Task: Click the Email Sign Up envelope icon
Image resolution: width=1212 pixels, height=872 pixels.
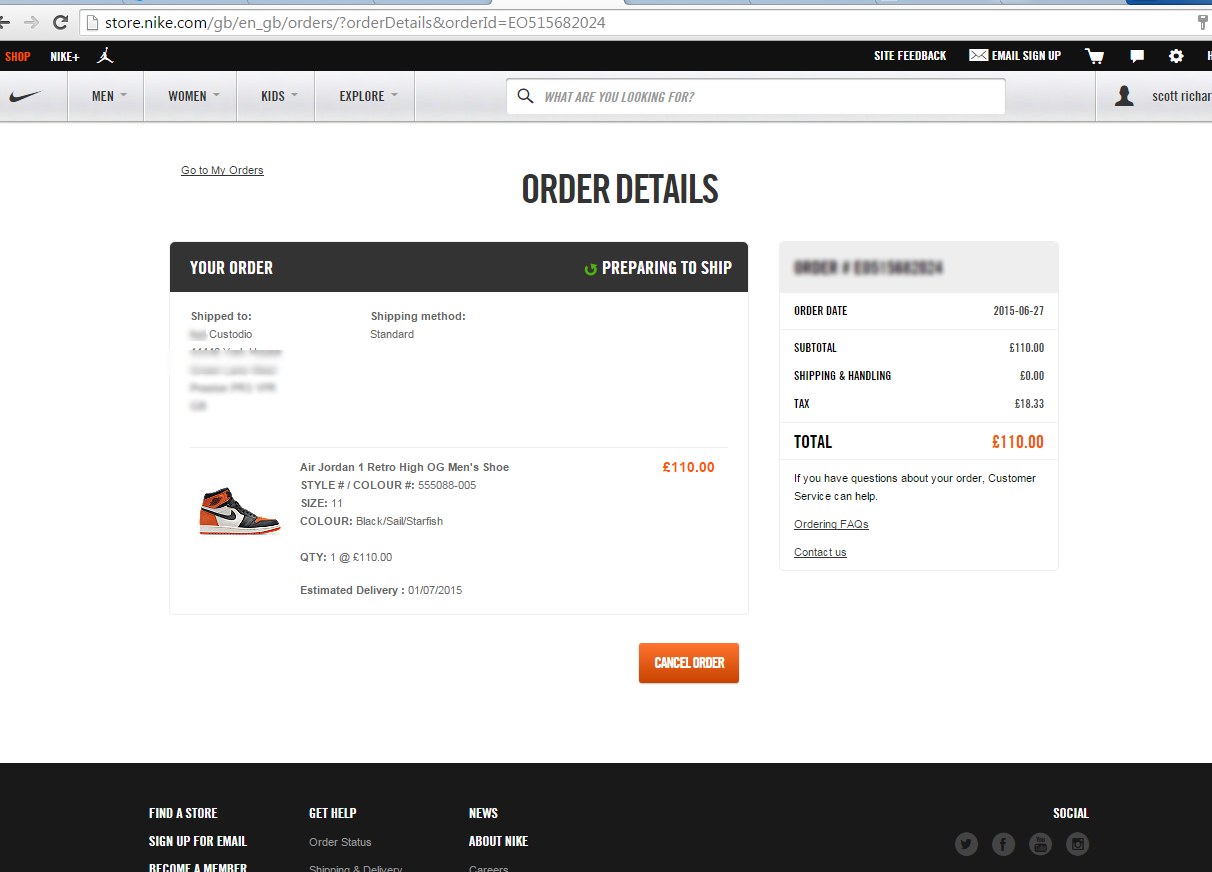Action: (x=979, y=55)
